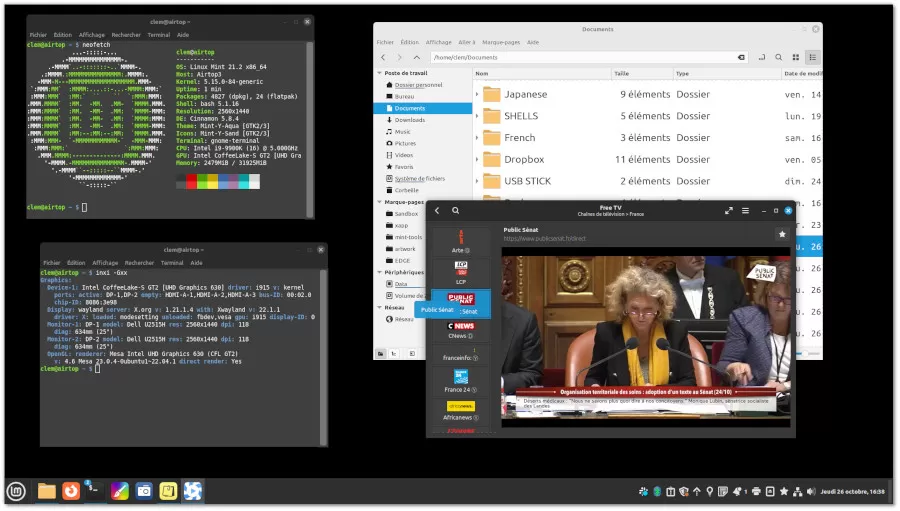Expand the Dropbox folder tree arrow
This screenshot has width=900, height=511.
[477, 159]
